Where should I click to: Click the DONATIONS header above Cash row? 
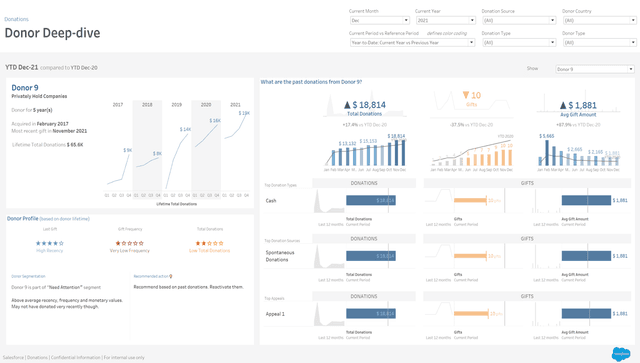[364, 183]
